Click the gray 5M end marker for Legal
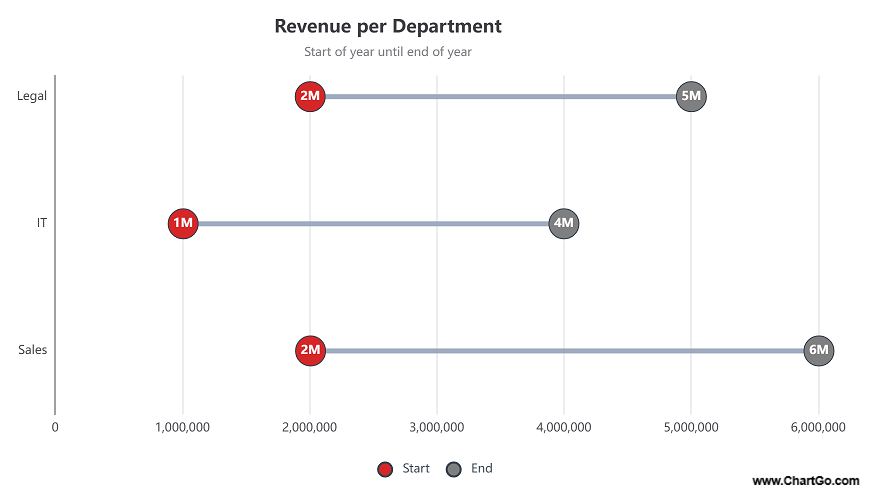 [691, 97]
